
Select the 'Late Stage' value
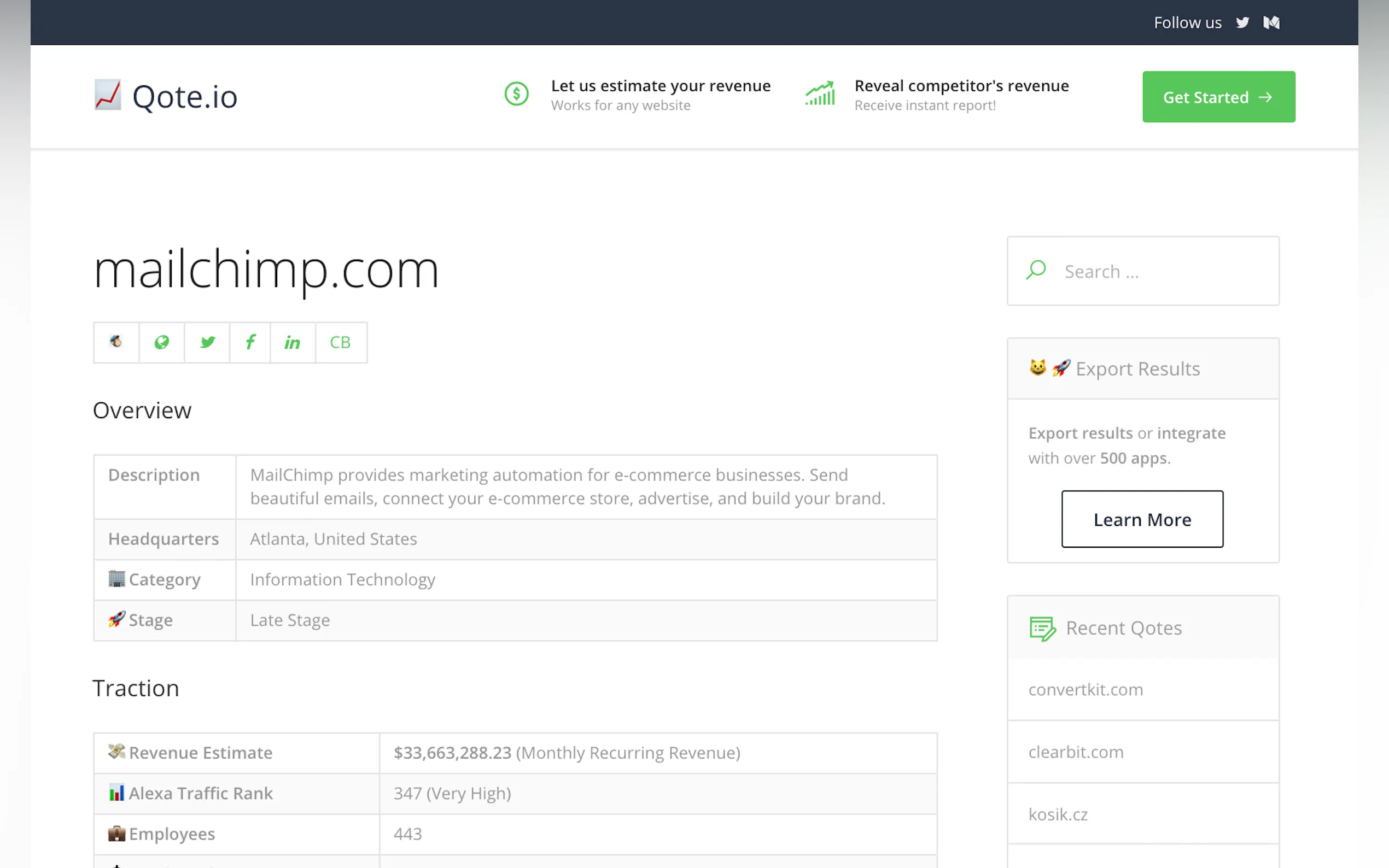pyautogui.click(x=290, y=620)
